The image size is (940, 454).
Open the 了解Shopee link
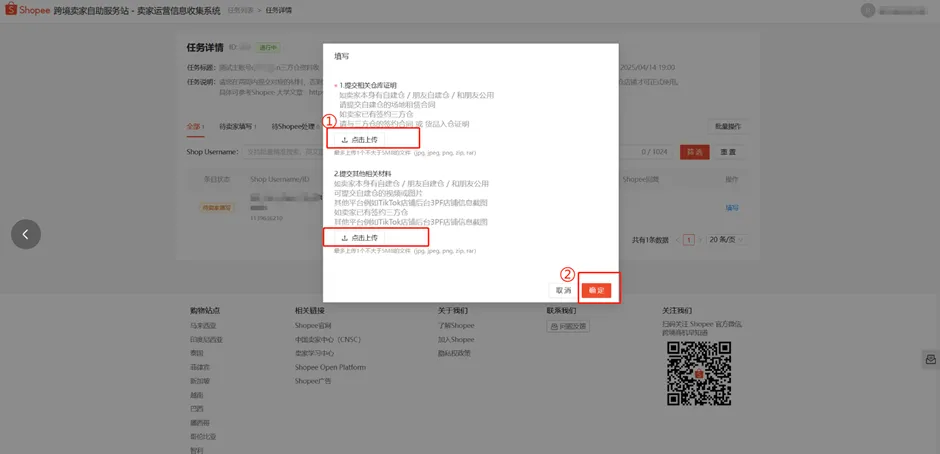coord(456,326)
